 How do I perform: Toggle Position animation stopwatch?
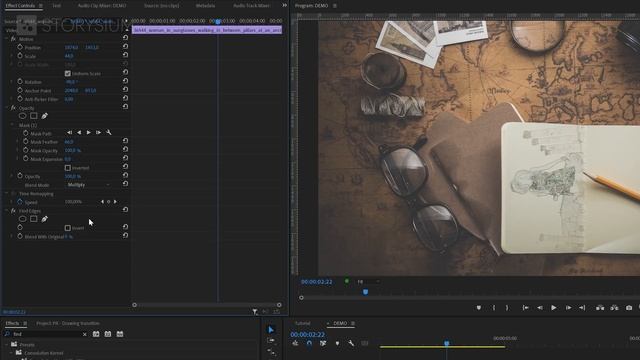tap(20, 47)
